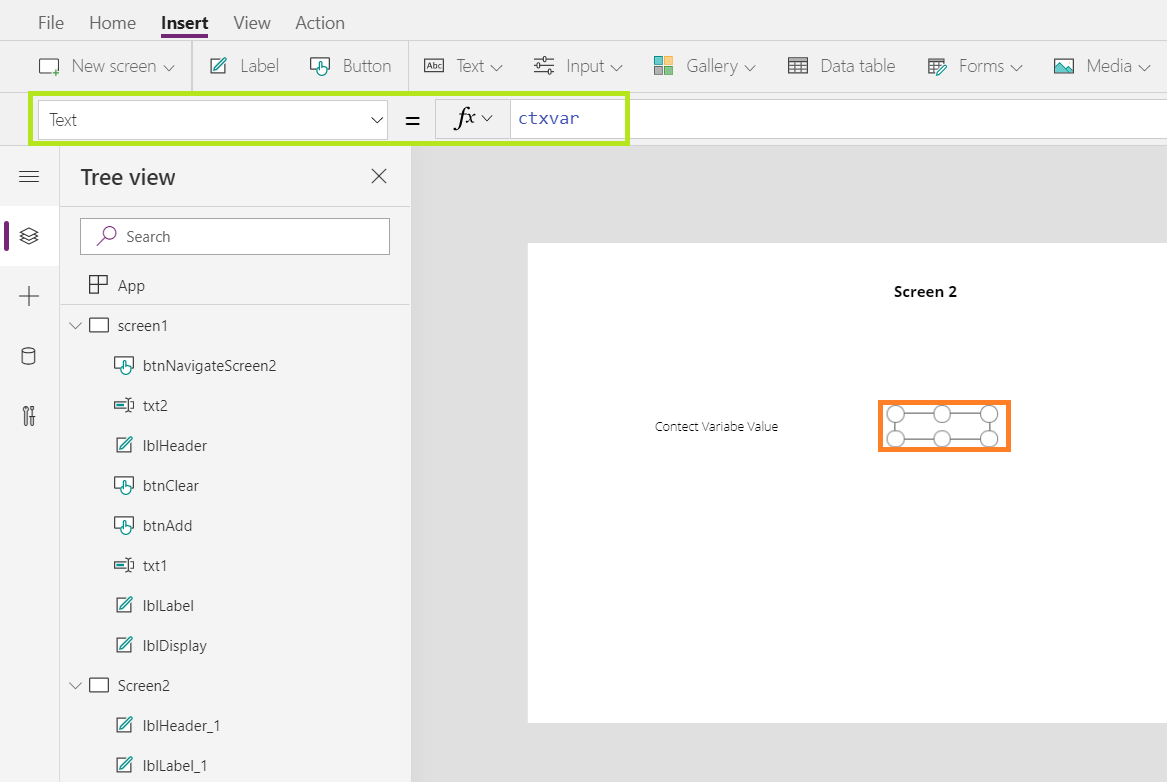Viewport: 1167px width, 782px height.
Task: Close the Tree view panel
Action: click(x=378, y=176)
